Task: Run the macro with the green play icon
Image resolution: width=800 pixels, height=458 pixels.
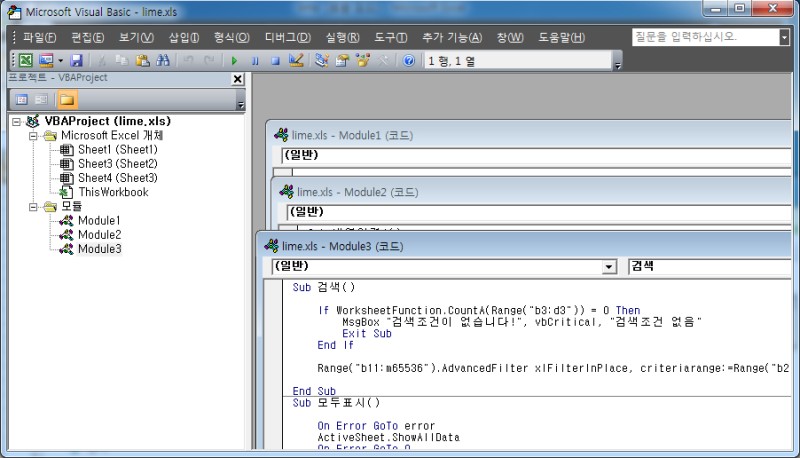Action: click(x=234, y=61)
